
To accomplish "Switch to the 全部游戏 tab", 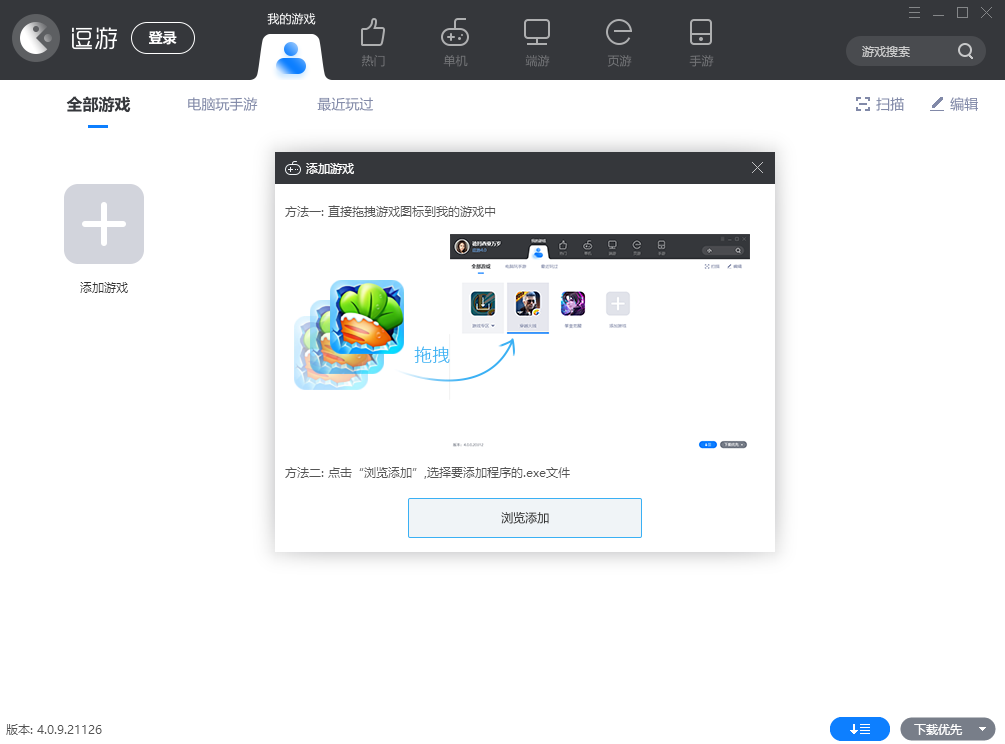I will [97, 104].
